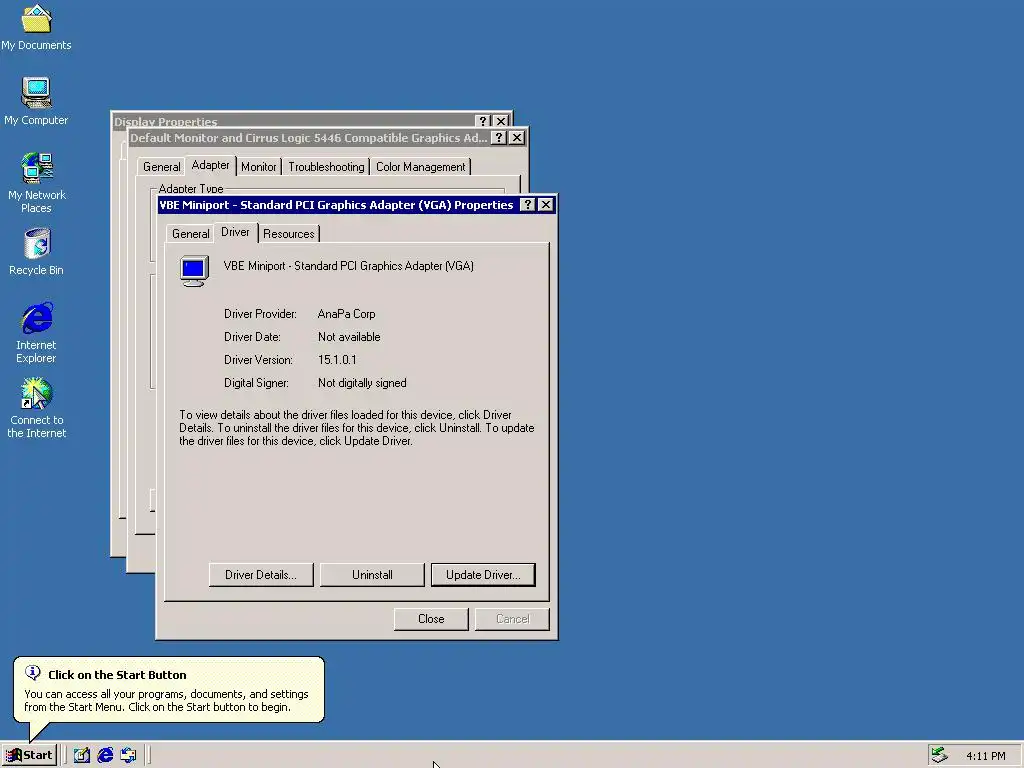Close the VBE Miniport properties with X
This screenshot has width=1024, height=768.
(546, 205)
